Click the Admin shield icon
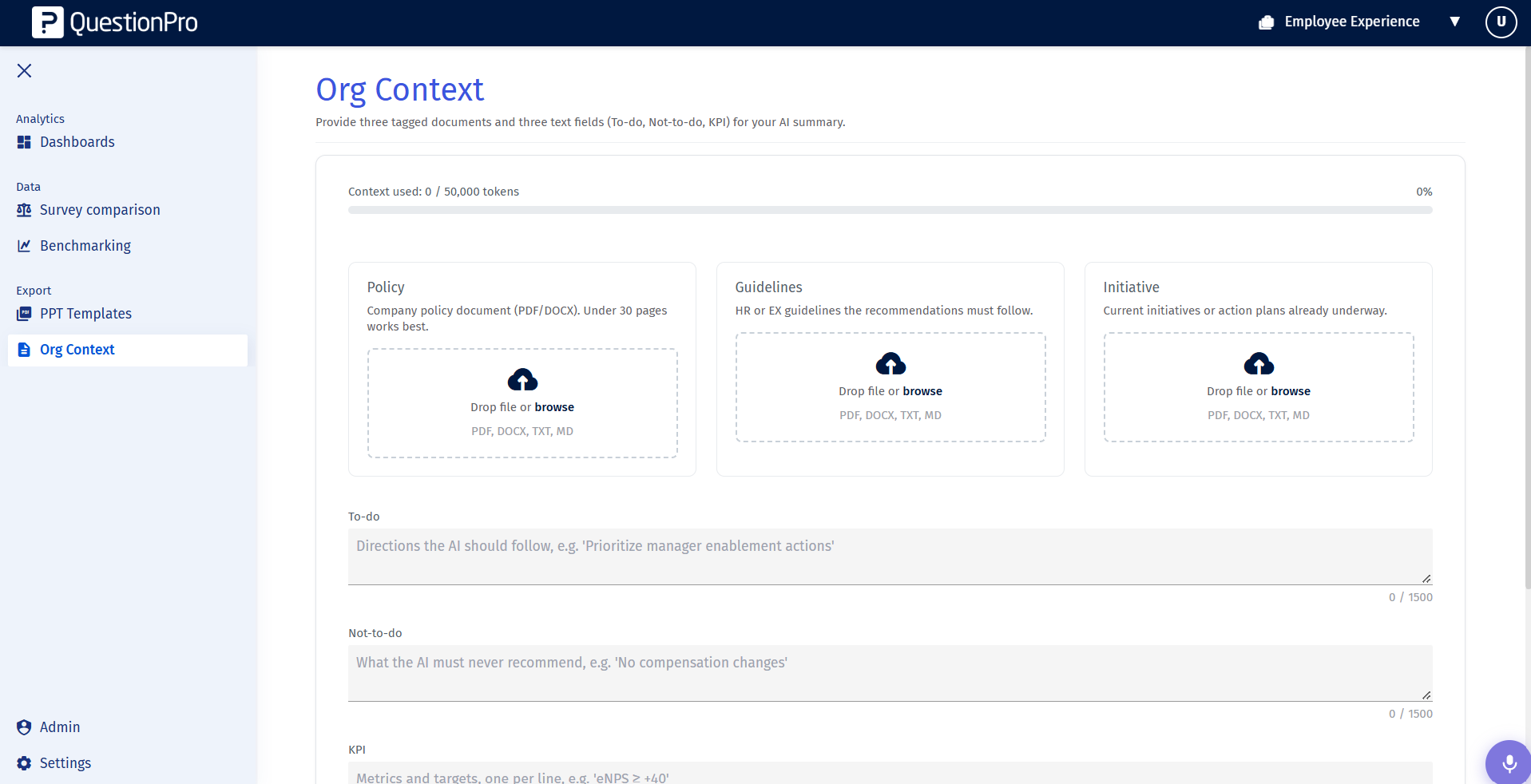This screenshot has width=1531, height=784. pyautogui.click(x=24, y=727)
